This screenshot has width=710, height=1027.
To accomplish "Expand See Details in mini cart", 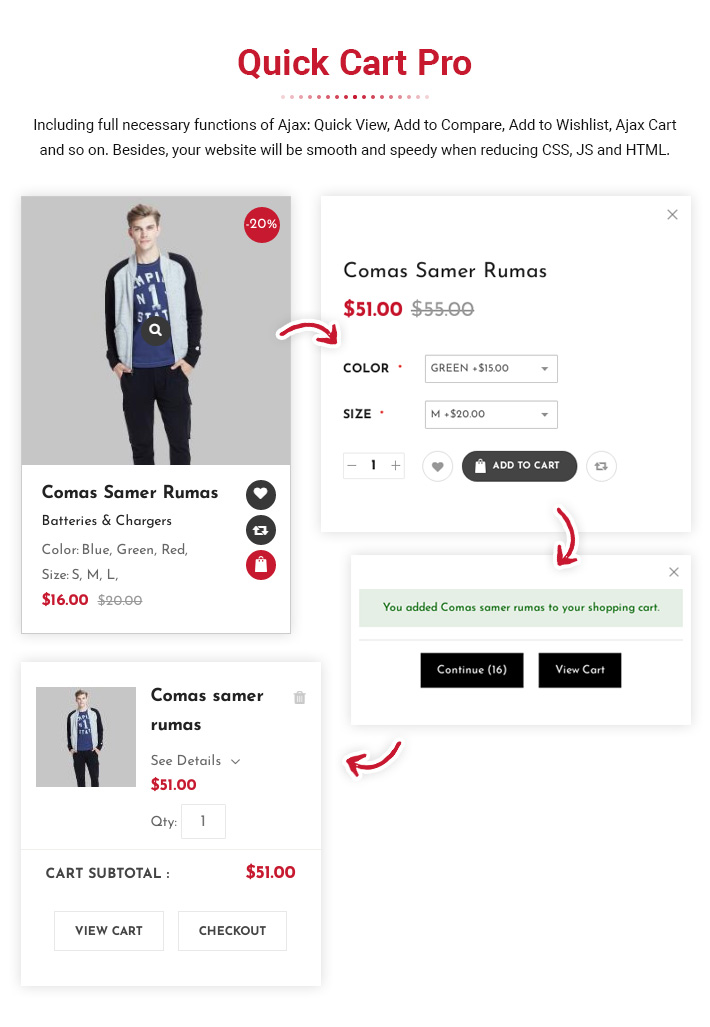I will (195, 760).
